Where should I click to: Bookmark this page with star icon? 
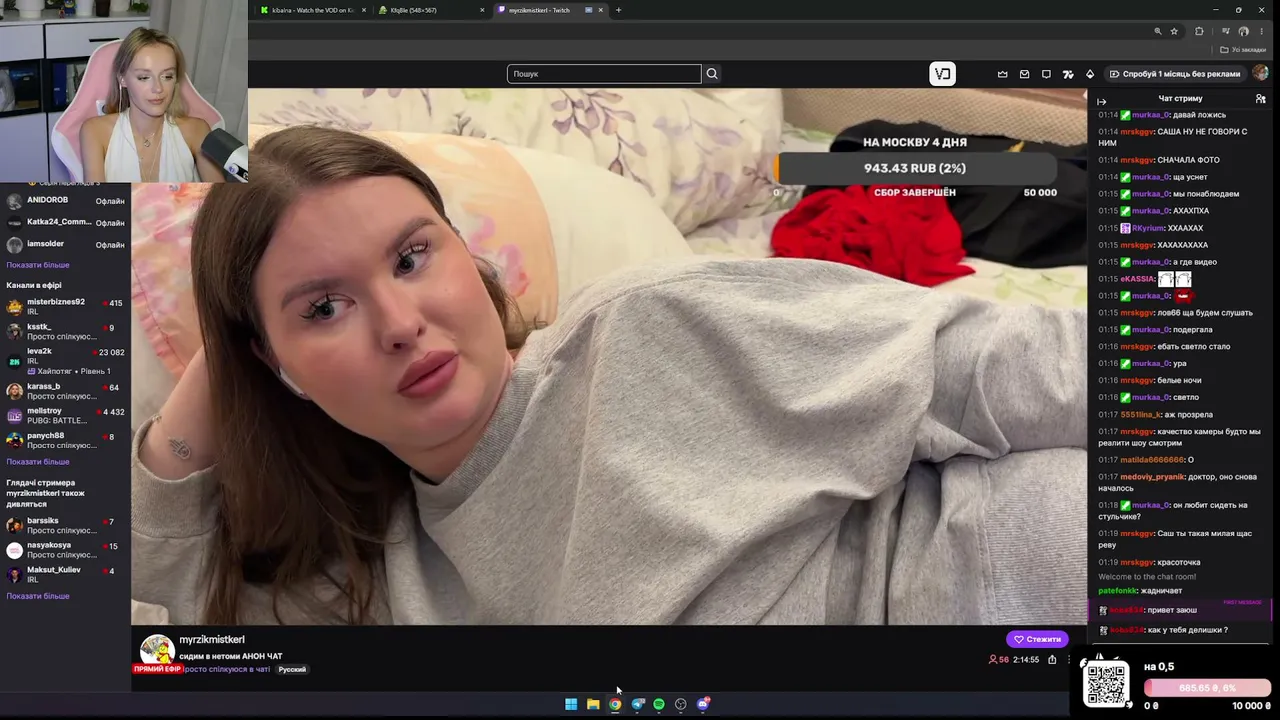tap(1174, 31)
